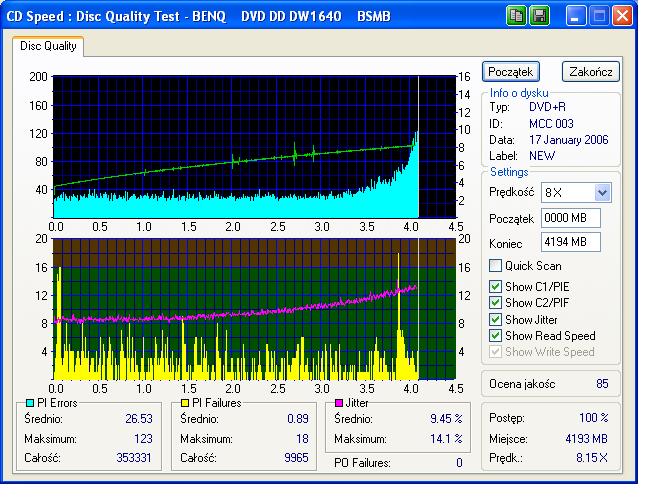Click inside the lower PI Failures graph
The height and width of the screenshot is (500, 650).
coord(255,309)
